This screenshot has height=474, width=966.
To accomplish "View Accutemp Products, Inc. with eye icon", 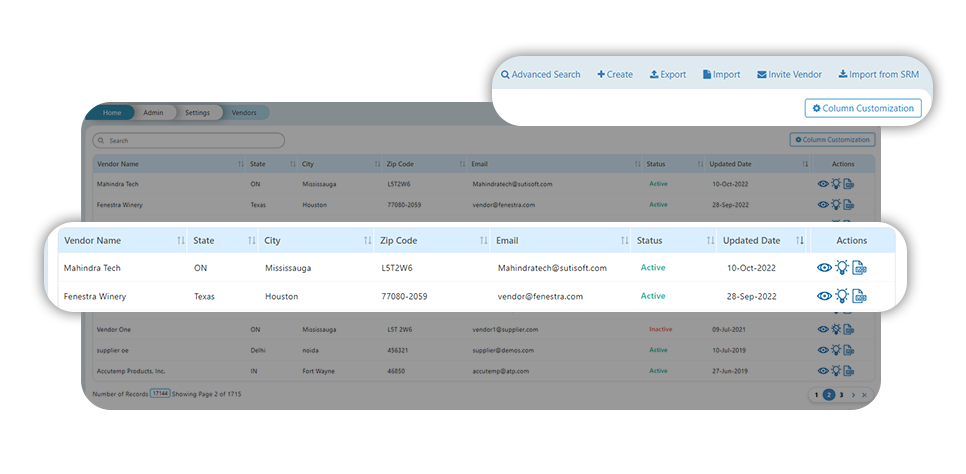I will (822, 371).
